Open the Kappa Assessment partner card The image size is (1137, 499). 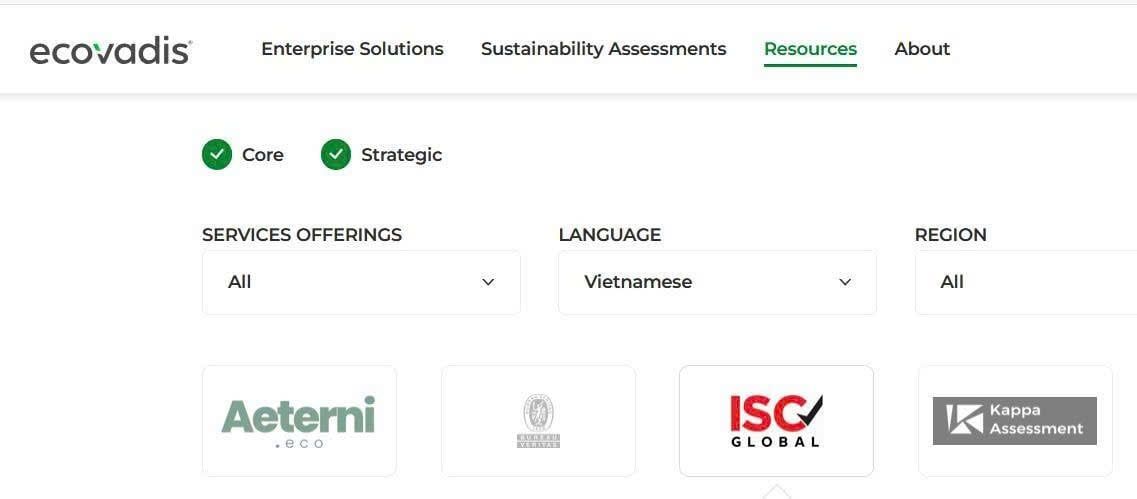[1015, 421]
